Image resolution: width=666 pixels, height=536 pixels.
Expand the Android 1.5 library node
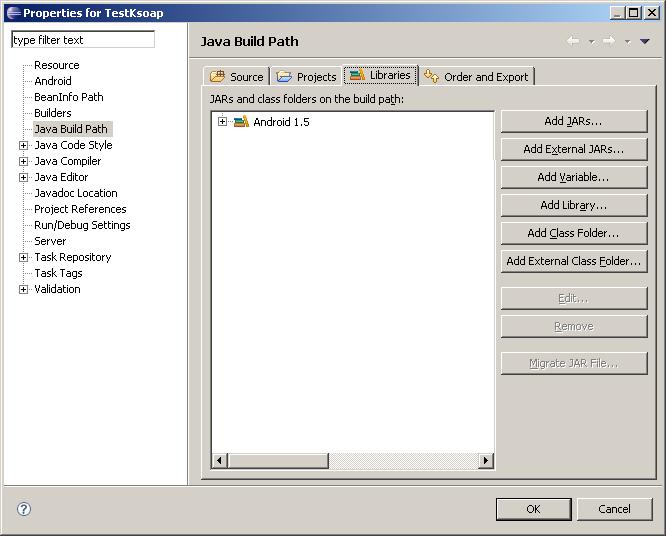point(222,121)
